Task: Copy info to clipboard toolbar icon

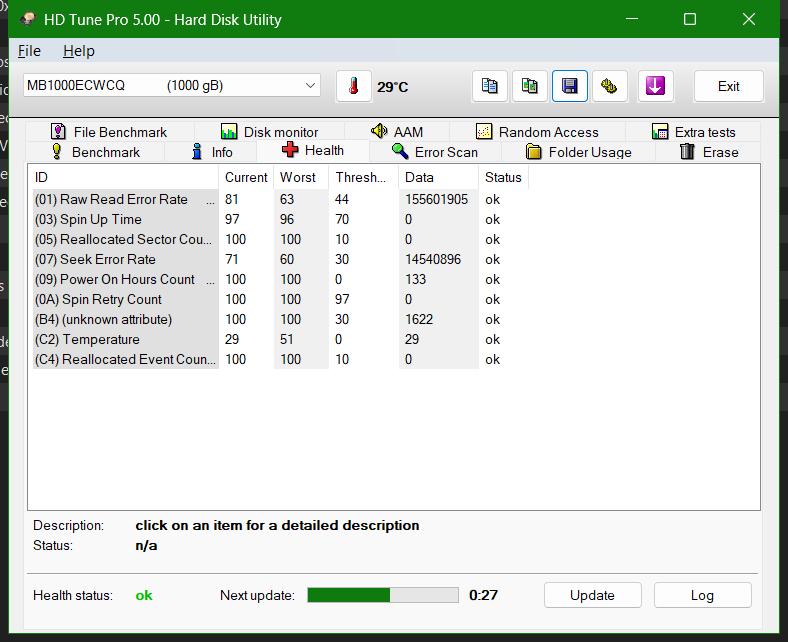Action: click(x=489, y=86)
